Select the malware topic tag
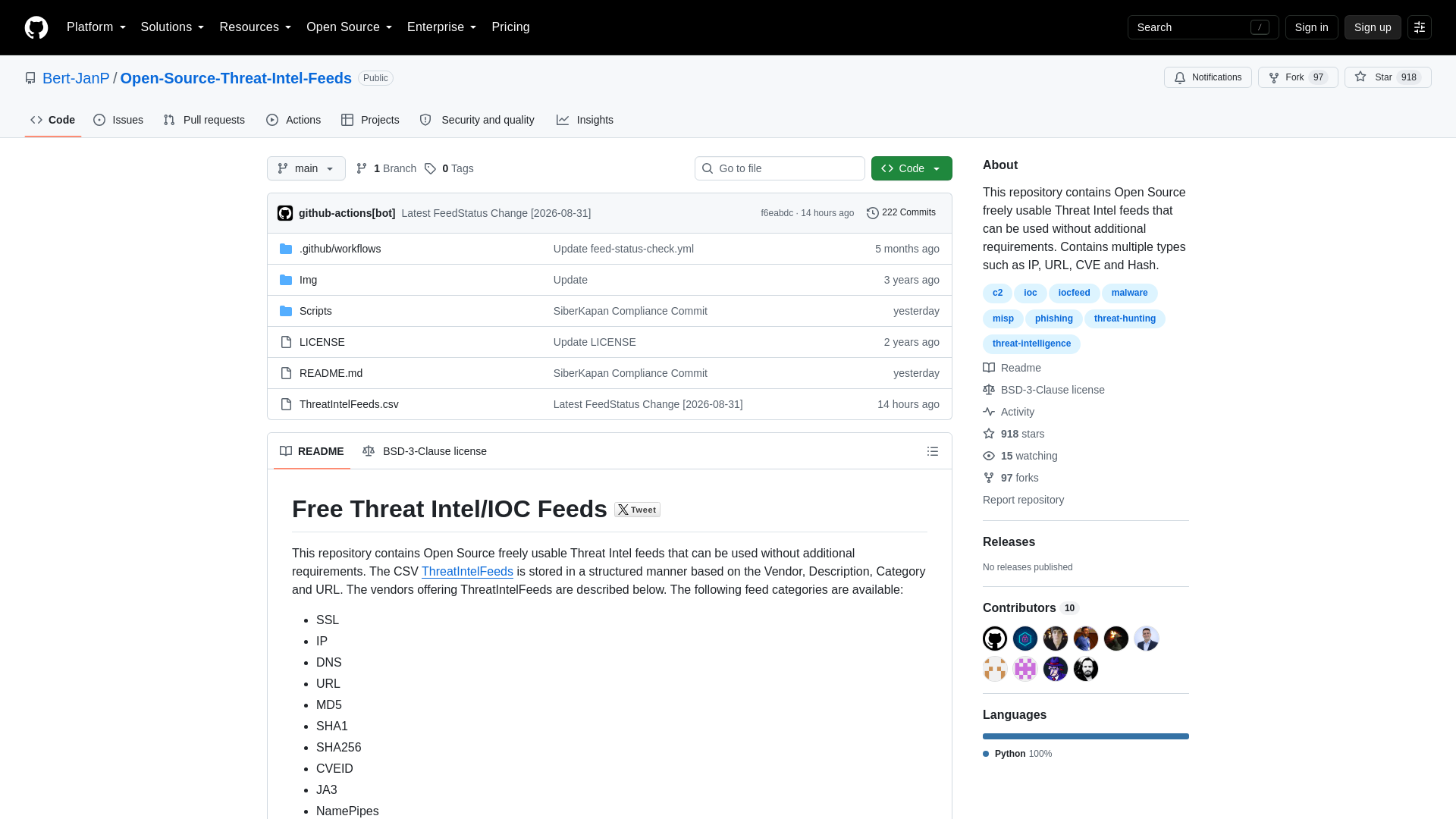Image resolution: width=1456 pixels, height=819 pixels. click(x=1130, y=293)
